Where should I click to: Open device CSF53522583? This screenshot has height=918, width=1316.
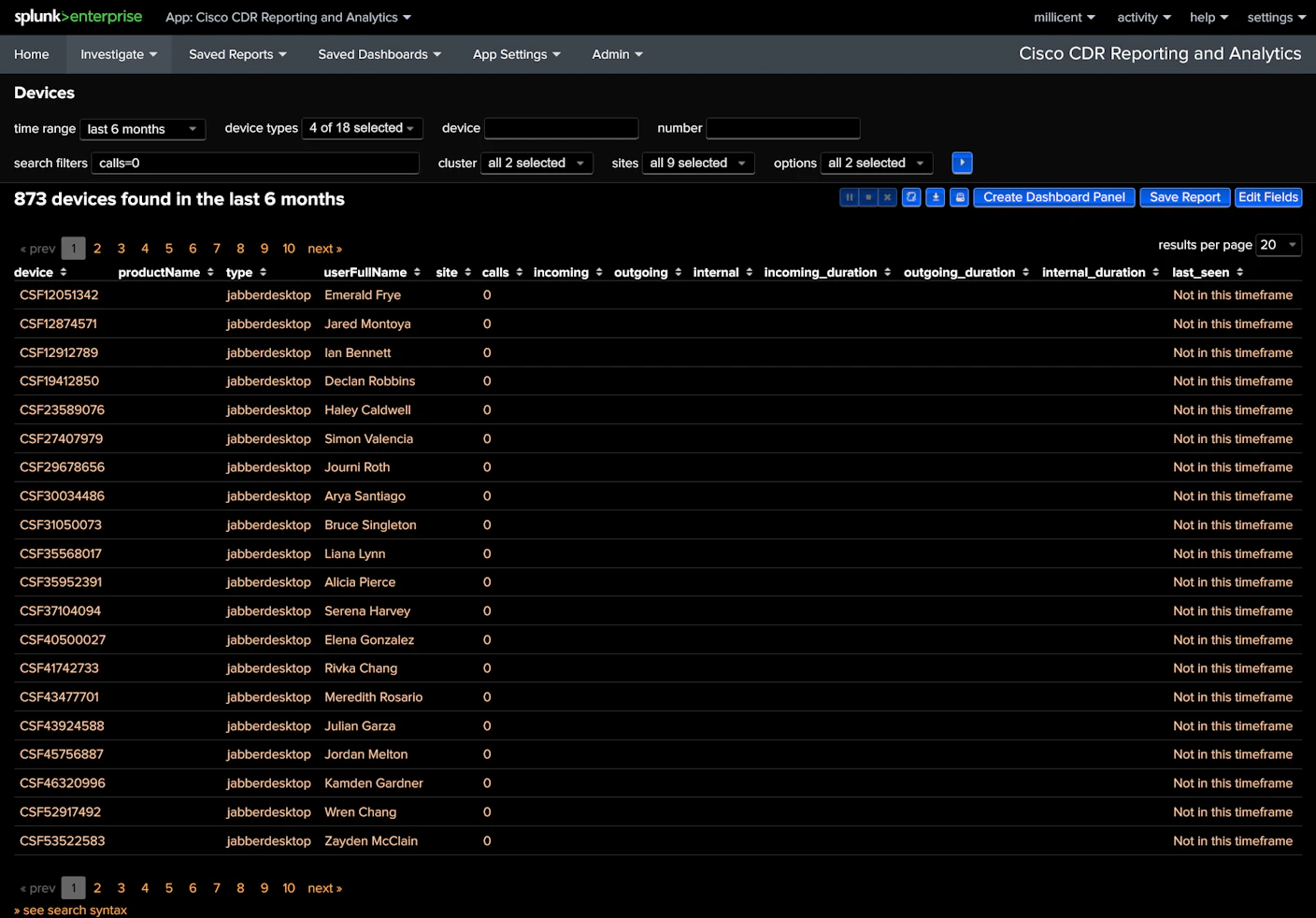(x=62, y=840)
